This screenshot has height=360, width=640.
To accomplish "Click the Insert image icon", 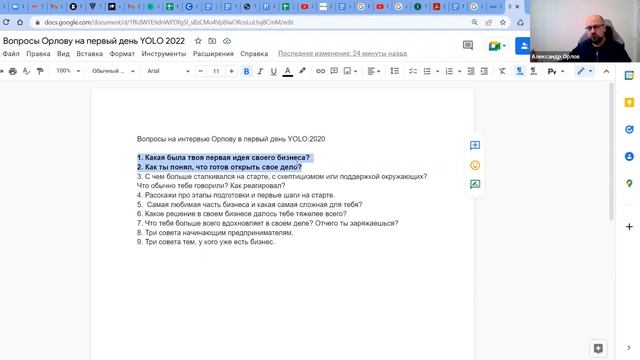I will point(347,71).
